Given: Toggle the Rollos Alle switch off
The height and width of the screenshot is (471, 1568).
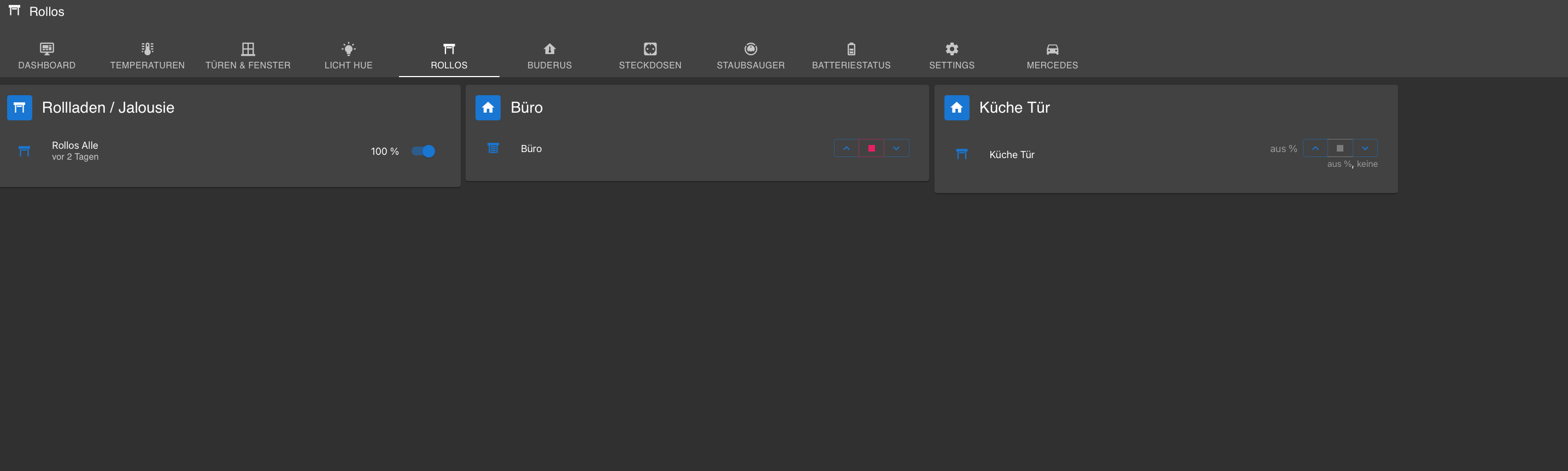Looking at the screenshot, I should (424, 151).
